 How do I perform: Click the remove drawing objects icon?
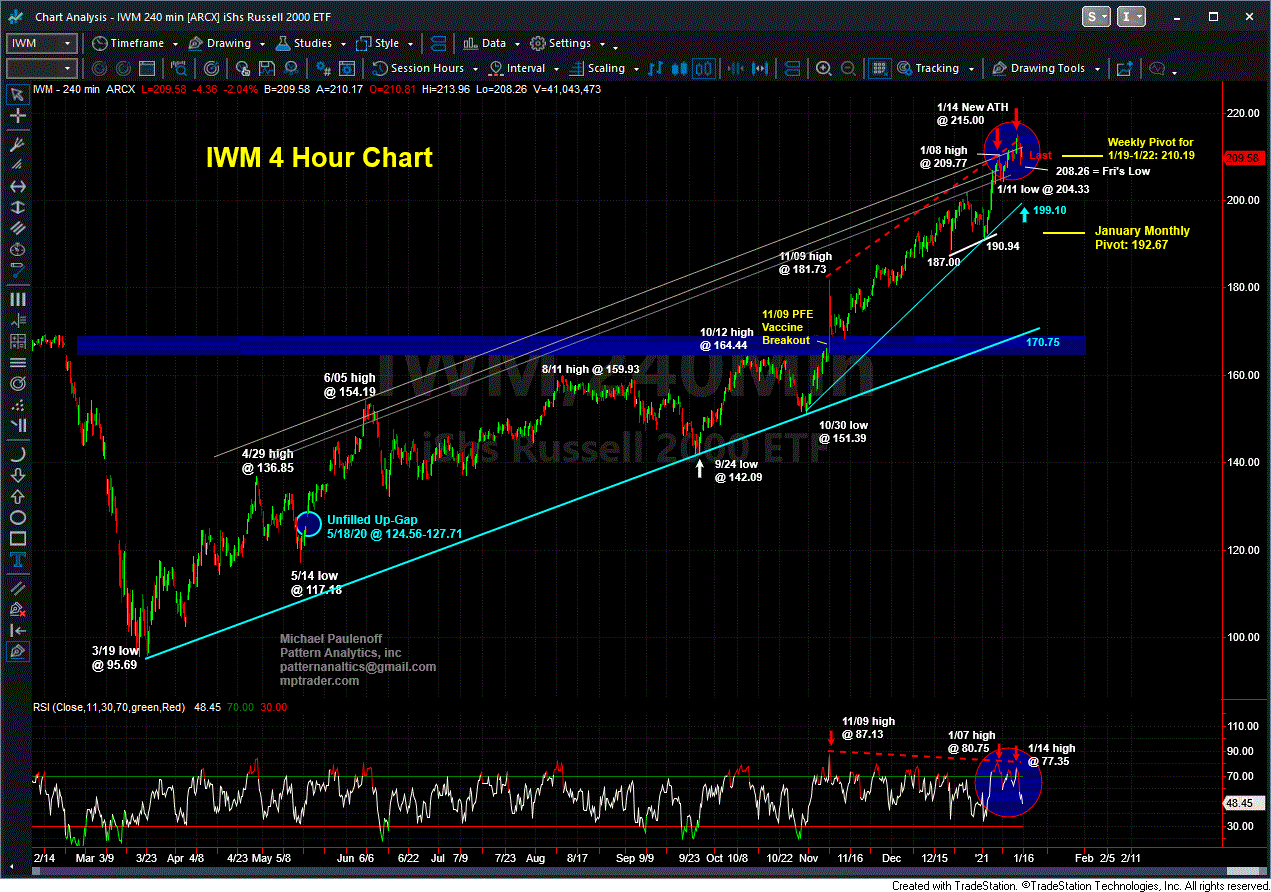[x=18, y=609]
